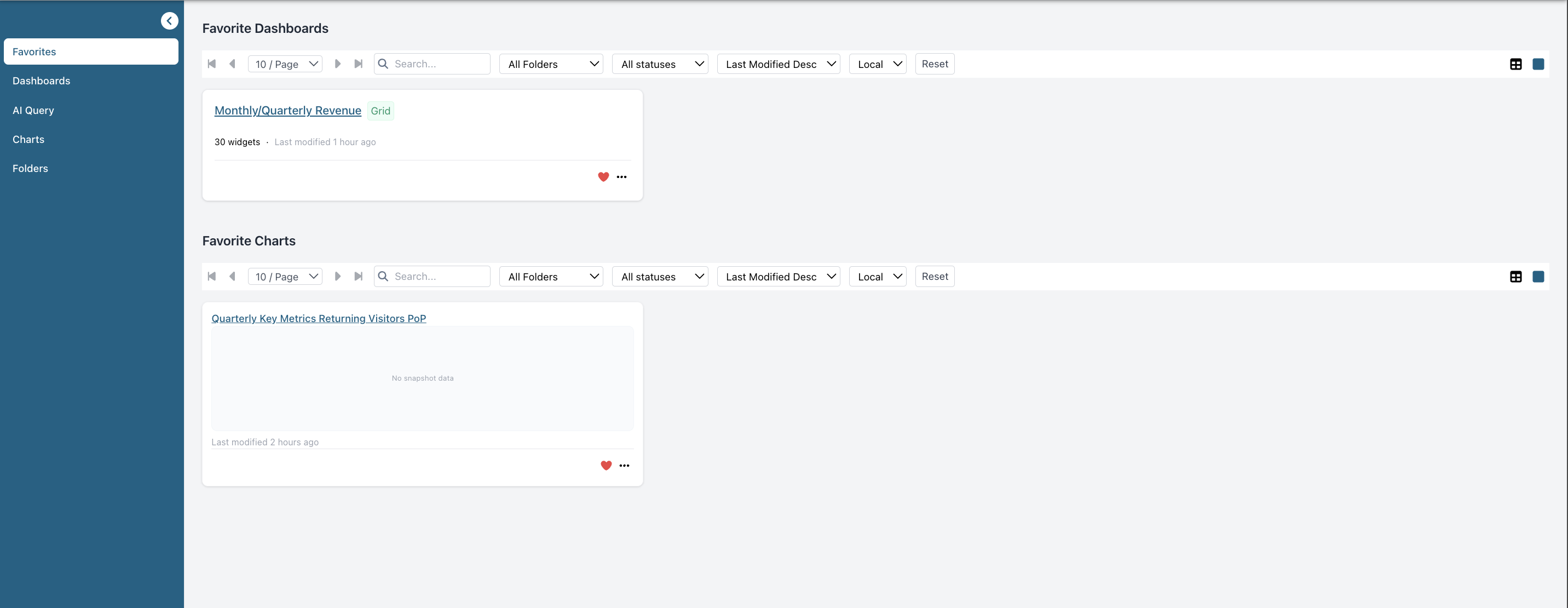The image size is (1568, 608).
Task: Go to first page in Favorite Charts
Action: coord(212,277)
